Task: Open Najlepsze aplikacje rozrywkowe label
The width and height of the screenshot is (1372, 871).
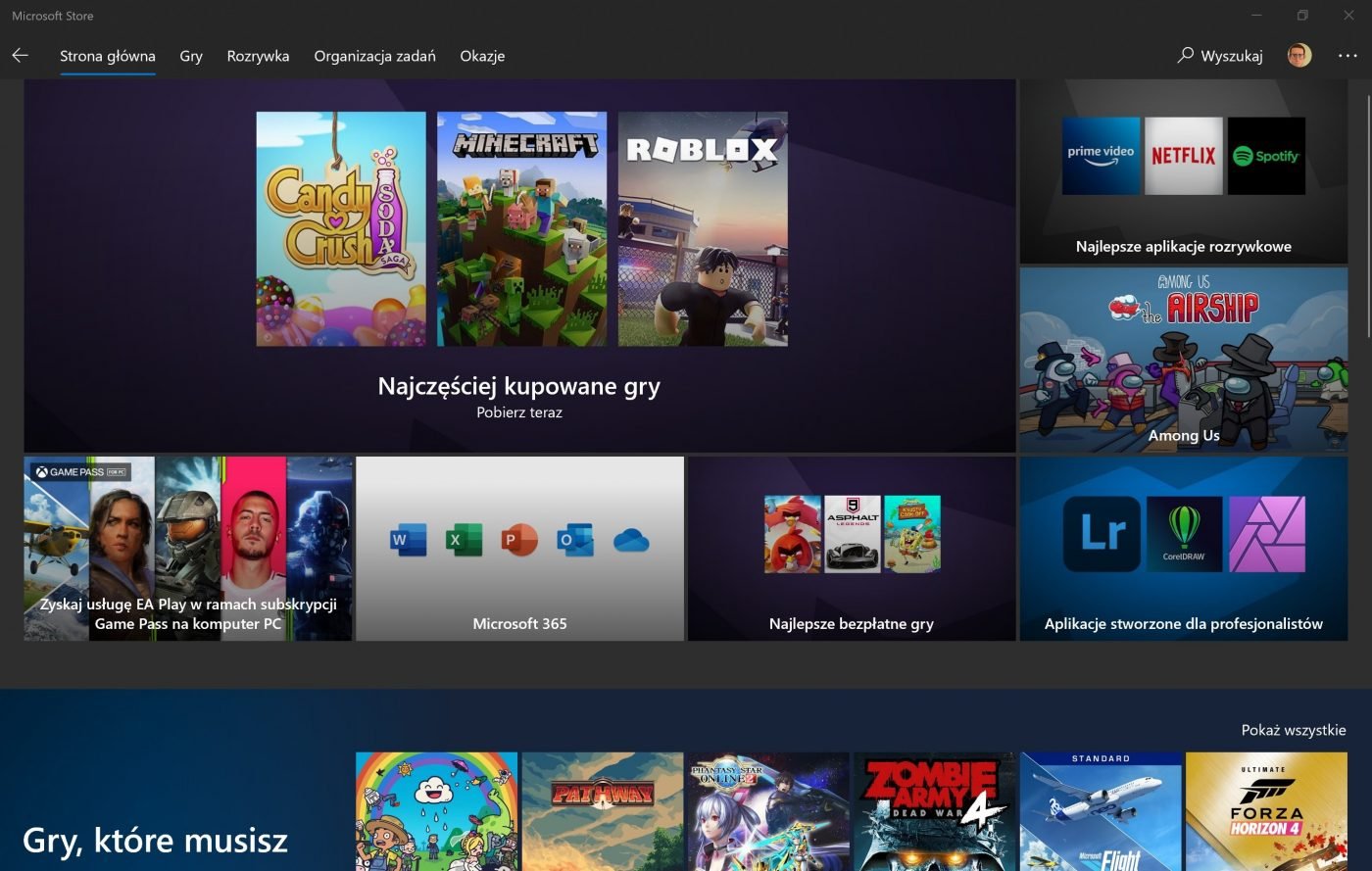Action: click(x=1184, y=247)
